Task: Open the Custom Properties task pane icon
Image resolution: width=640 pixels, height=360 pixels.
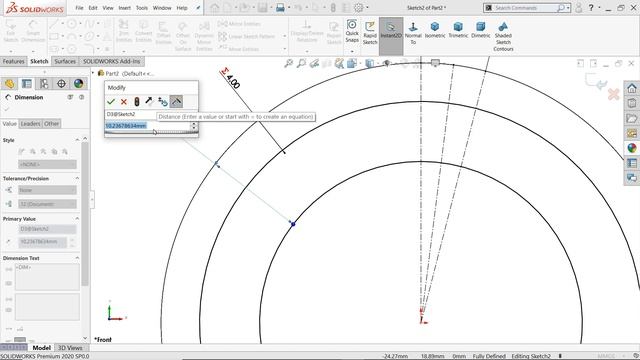Action: [632, 163]
